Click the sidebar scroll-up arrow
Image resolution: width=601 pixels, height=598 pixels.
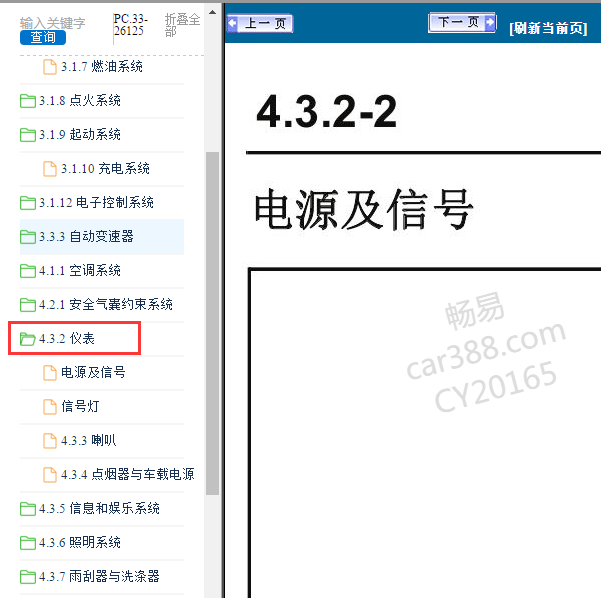point(212,12)
